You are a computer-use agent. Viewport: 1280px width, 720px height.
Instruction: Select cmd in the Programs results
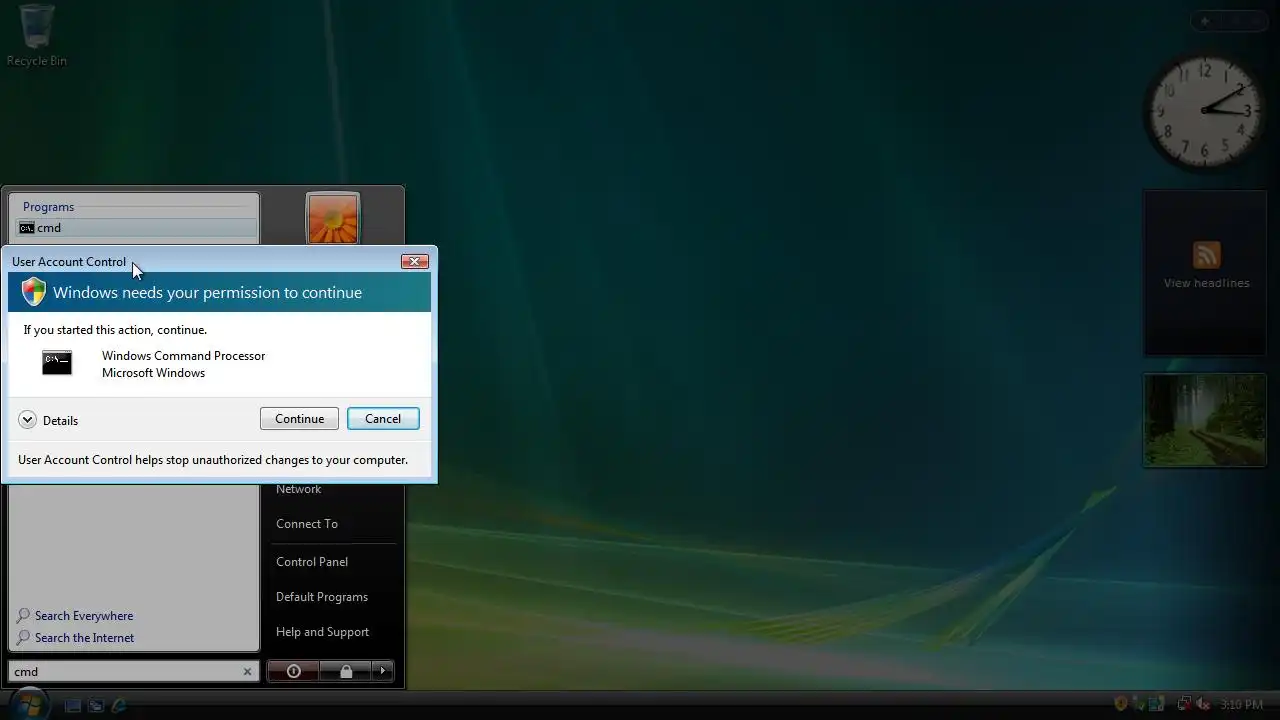pos(134,228)
